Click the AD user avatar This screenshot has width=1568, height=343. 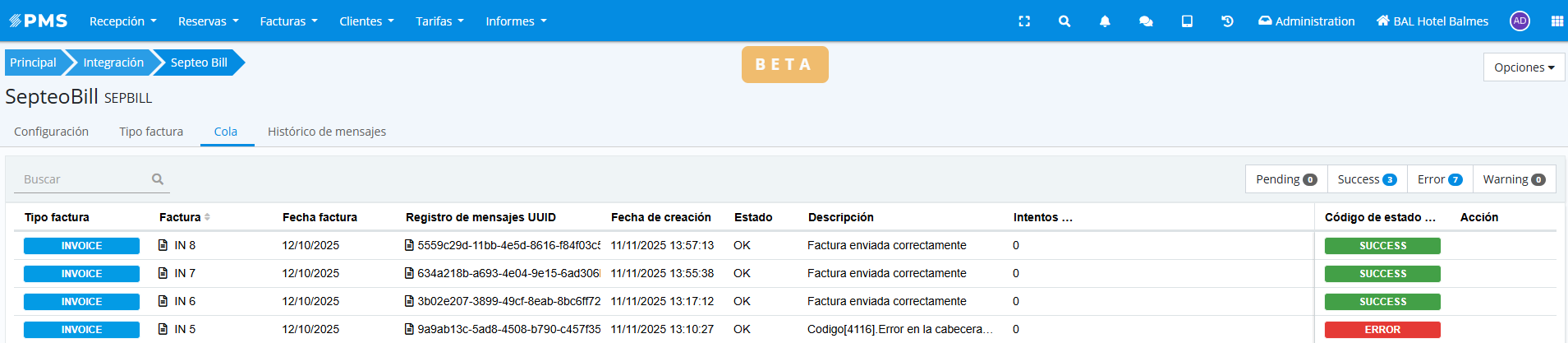(x=1520, y=21)
